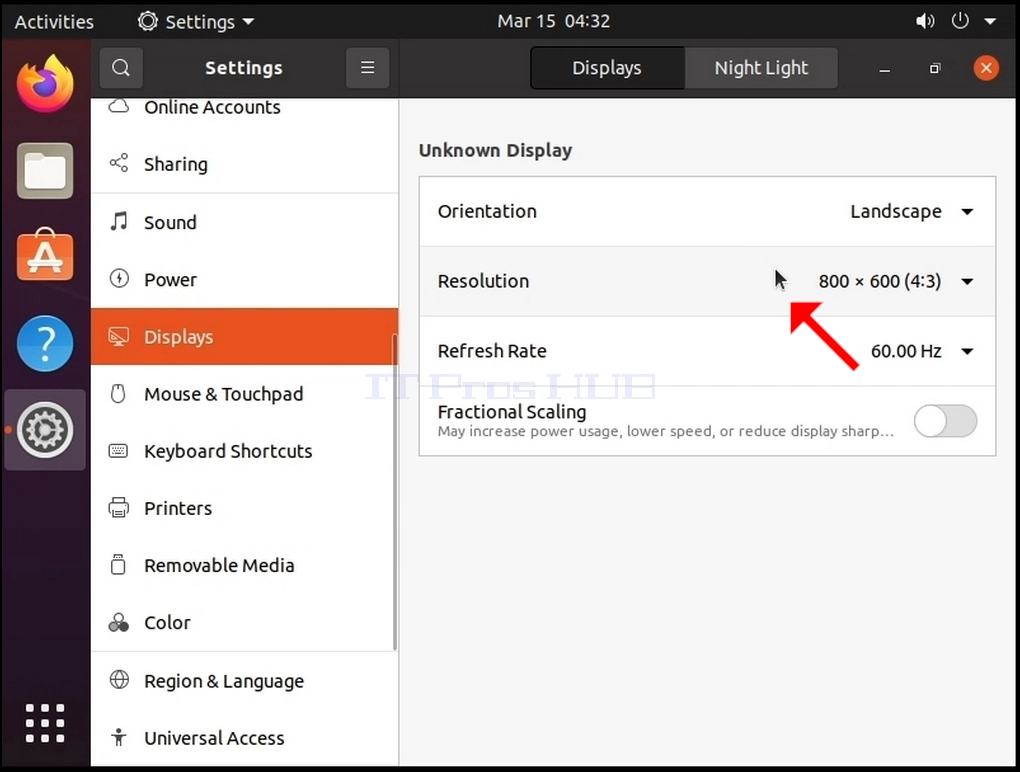Screen dimensions: 1020x772
Task: Open Power settings panel
Action: 245,279
